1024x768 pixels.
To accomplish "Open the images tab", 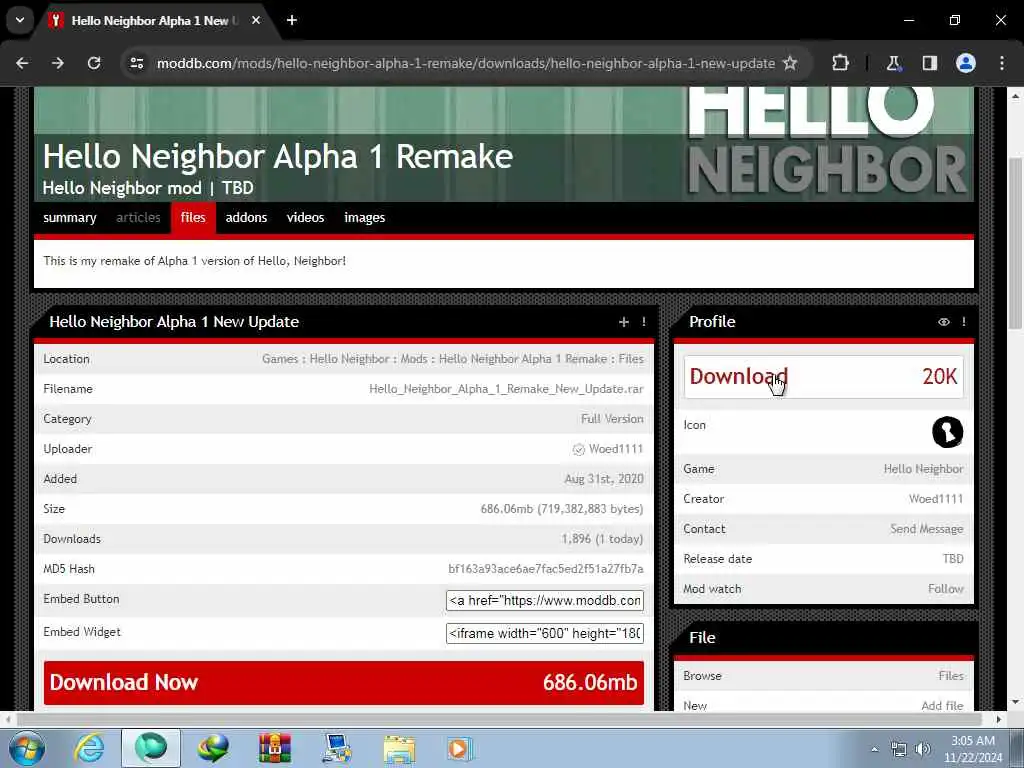I will 364,217.
